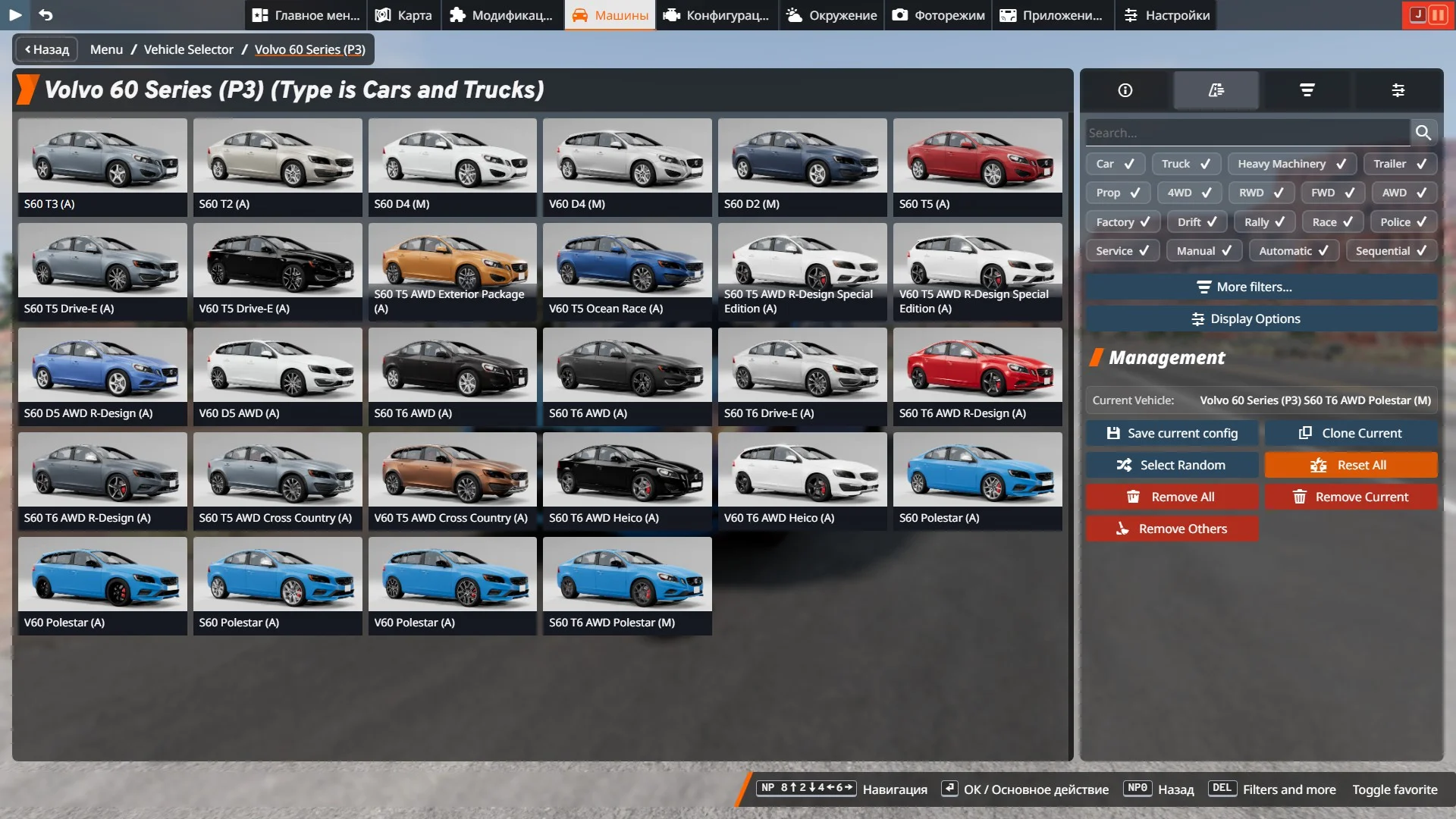The height and width of the screenshot is (819, 1456).
Task: Click the orange Reset All button
Action: [1351, 465]
